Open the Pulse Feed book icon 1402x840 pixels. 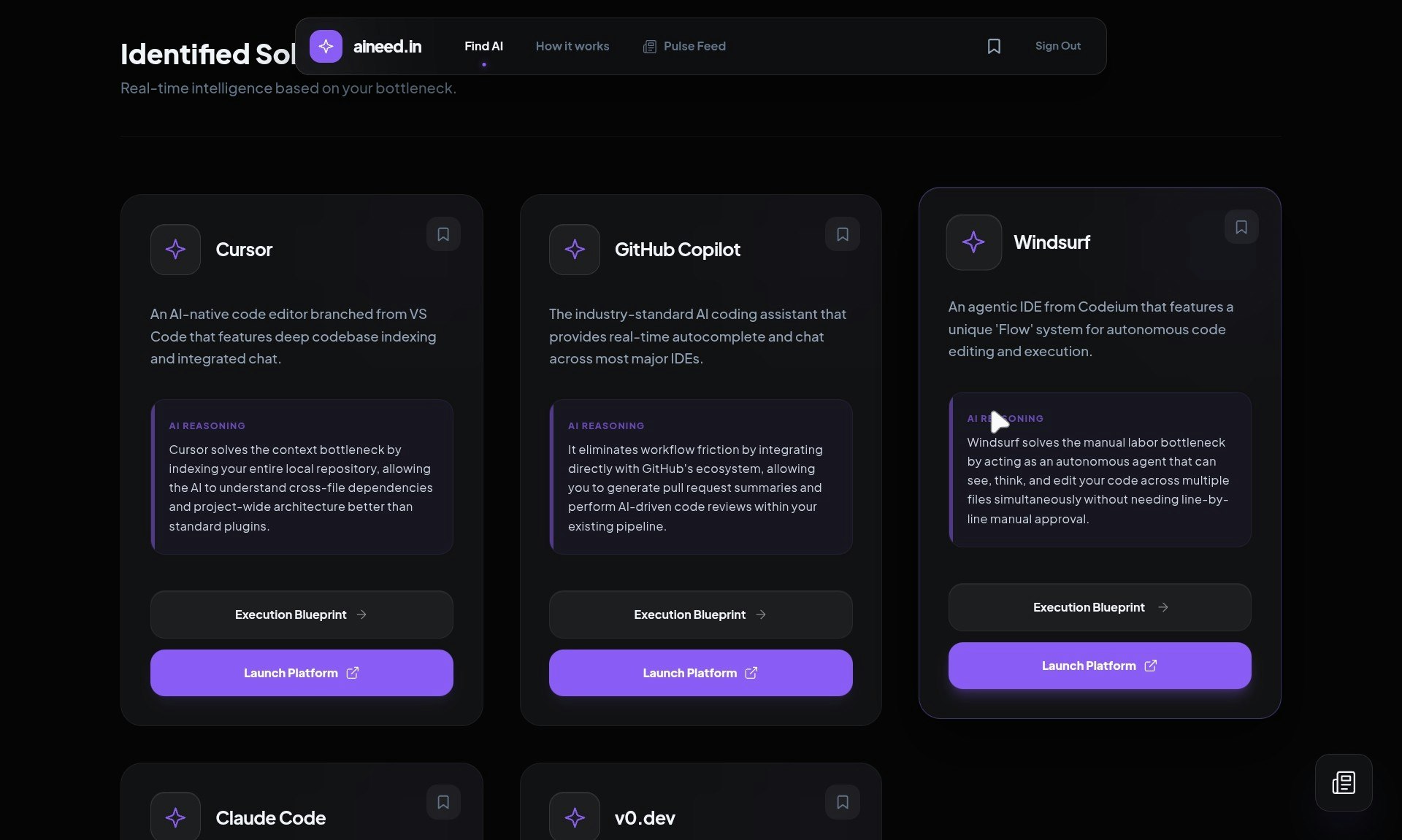tap(651, 46)
